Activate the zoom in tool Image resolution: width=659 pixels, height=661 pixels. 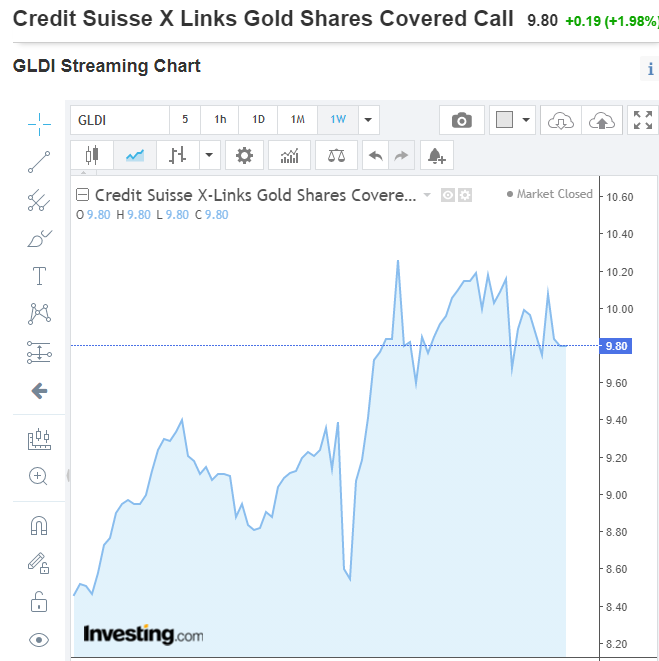pos(38,476)
